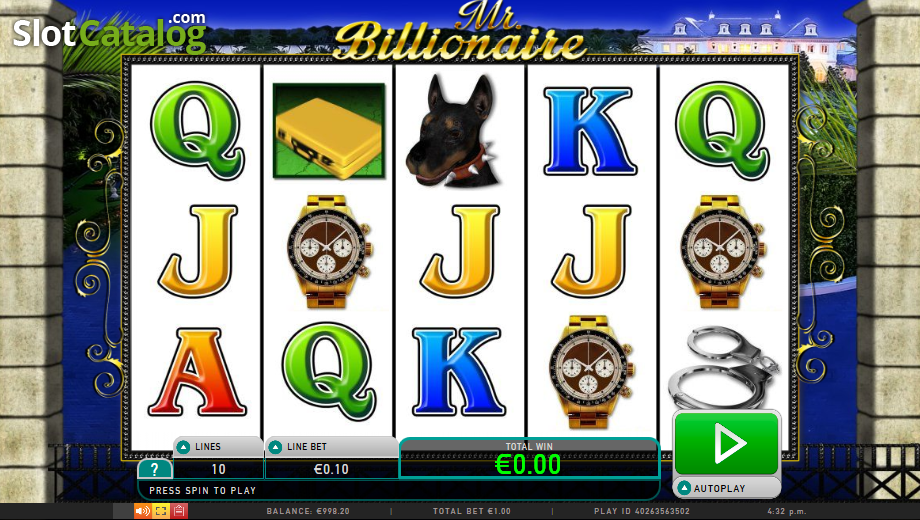This screenshot has width=920, height=520.
Task: Click the Mr. Billionaire title logo
Action: click(459, 32)
